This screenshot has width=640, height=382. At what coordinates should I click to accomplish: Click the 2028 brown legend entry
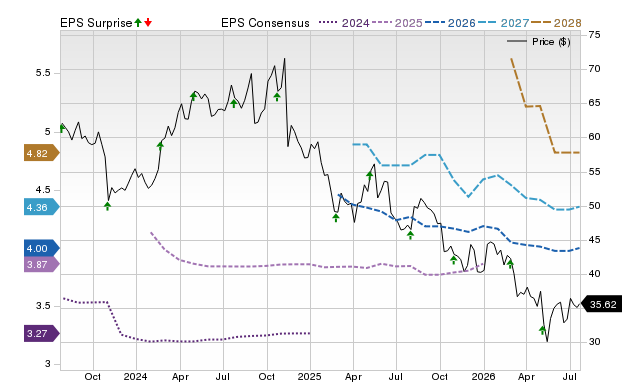[x=556, y=23]
